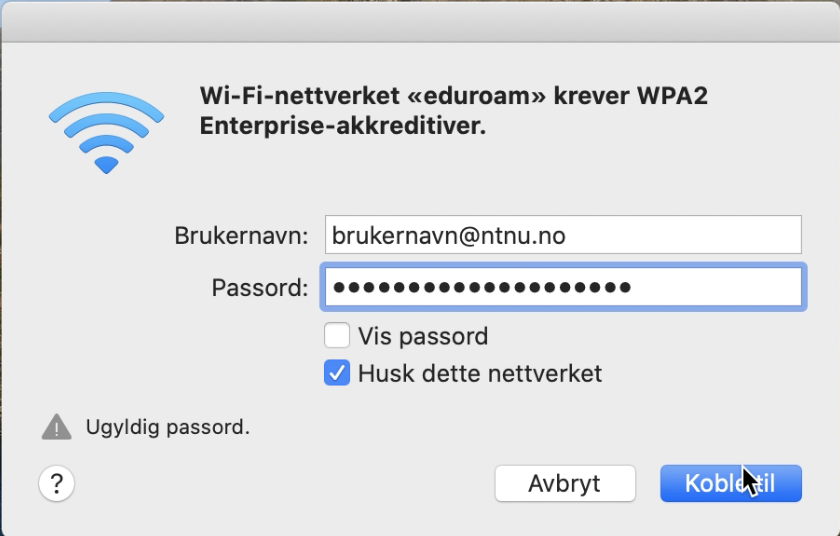Image resolution: width=840 pixels, height=536 pixels.
Task: Focus the Passord input field
Action: click(563, 287)
